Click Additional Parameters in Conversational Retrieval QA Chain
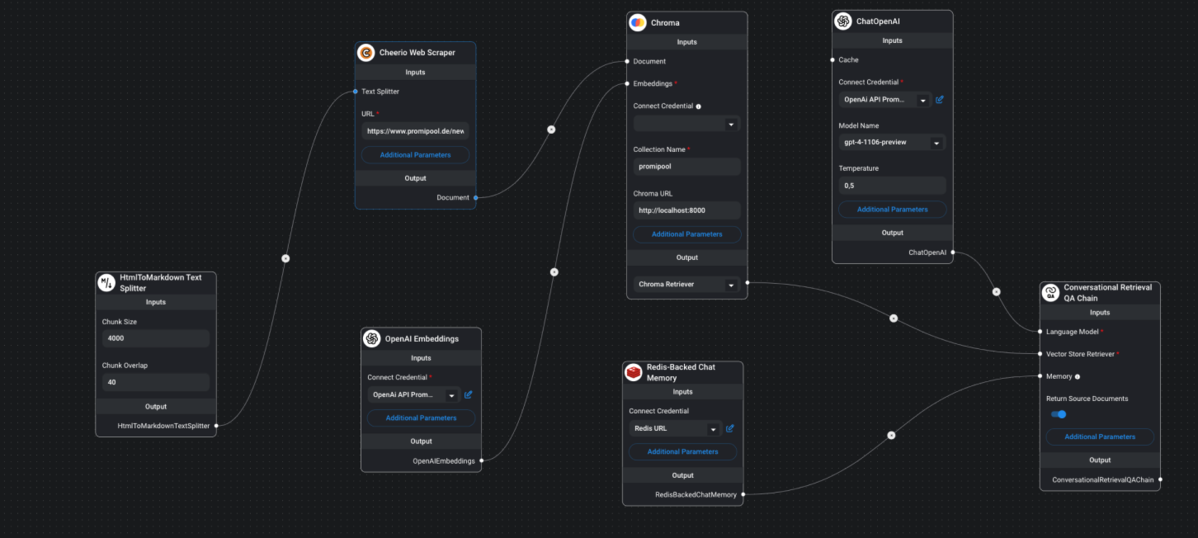Image resolution: width=1198 pixels, height=538 pixels. tap(1099, 437)
